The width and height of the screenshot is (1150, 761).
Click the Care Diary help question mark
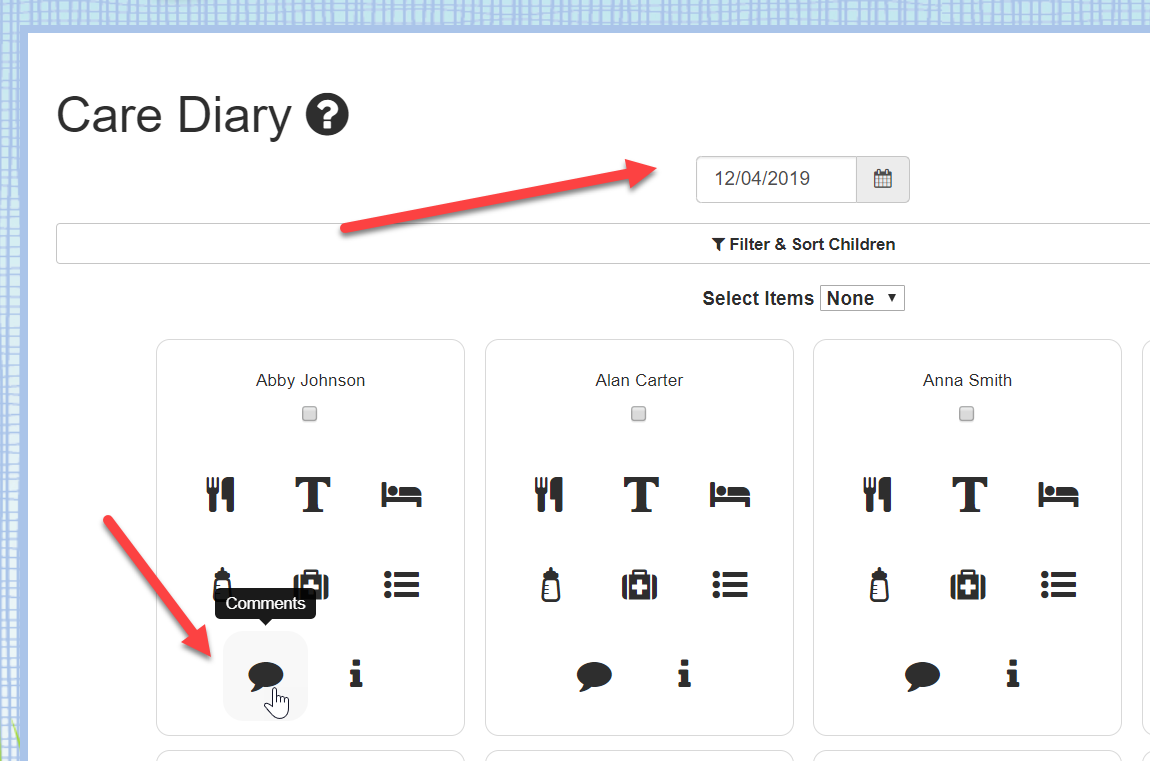327,114
